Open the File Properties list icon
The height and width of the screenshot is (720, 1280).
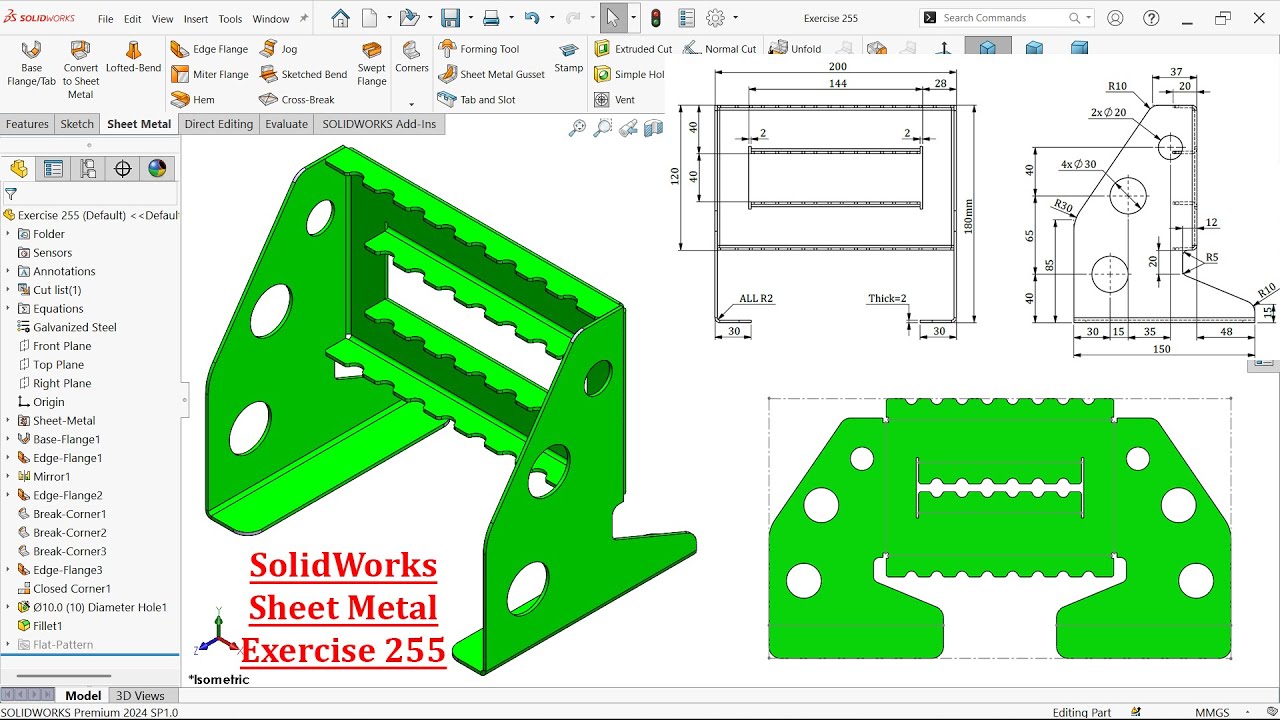click(686, 18)
